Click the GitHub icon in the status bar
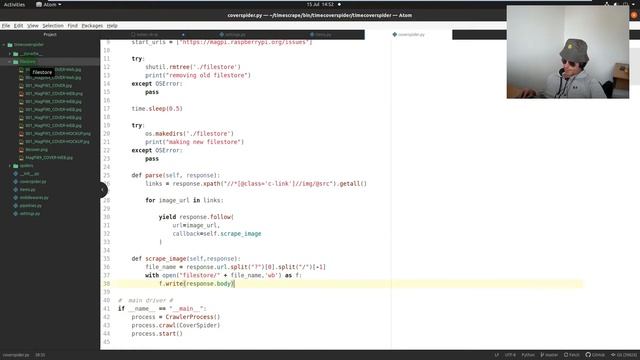 tap(588, 355)
